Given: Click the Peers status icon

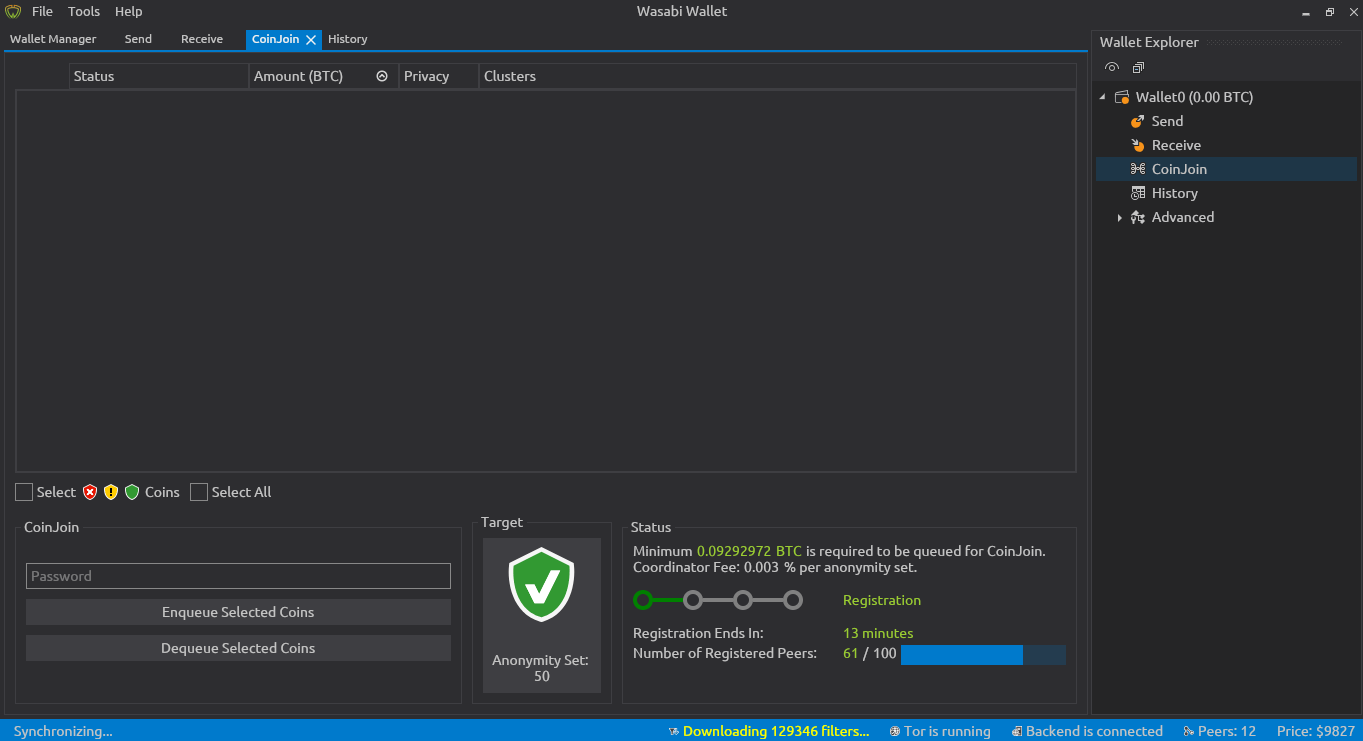Looking at the screenshot, I should coord(1189,731).
